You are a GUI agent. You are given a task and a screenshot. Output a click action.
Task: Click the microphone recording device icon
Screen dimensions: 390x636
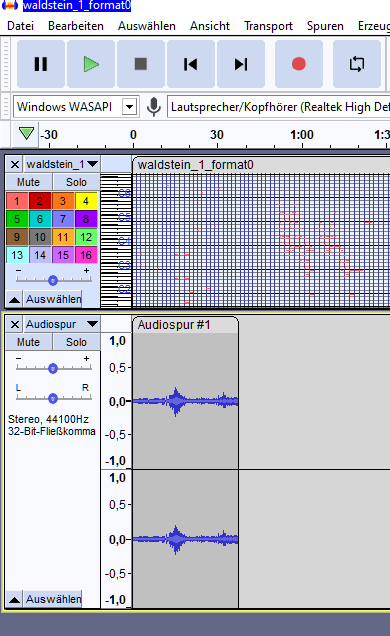[x=154, y=107]
